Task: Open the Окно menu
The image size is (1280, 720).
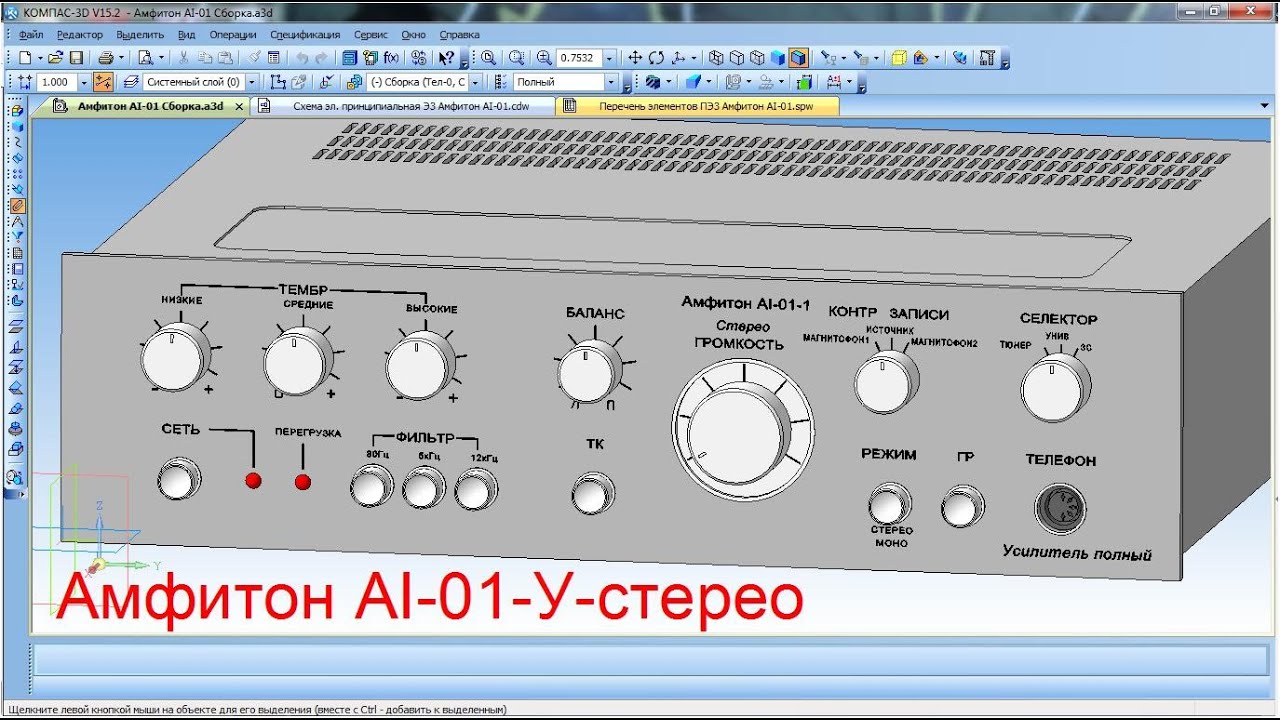Action: tap(413, 34)
